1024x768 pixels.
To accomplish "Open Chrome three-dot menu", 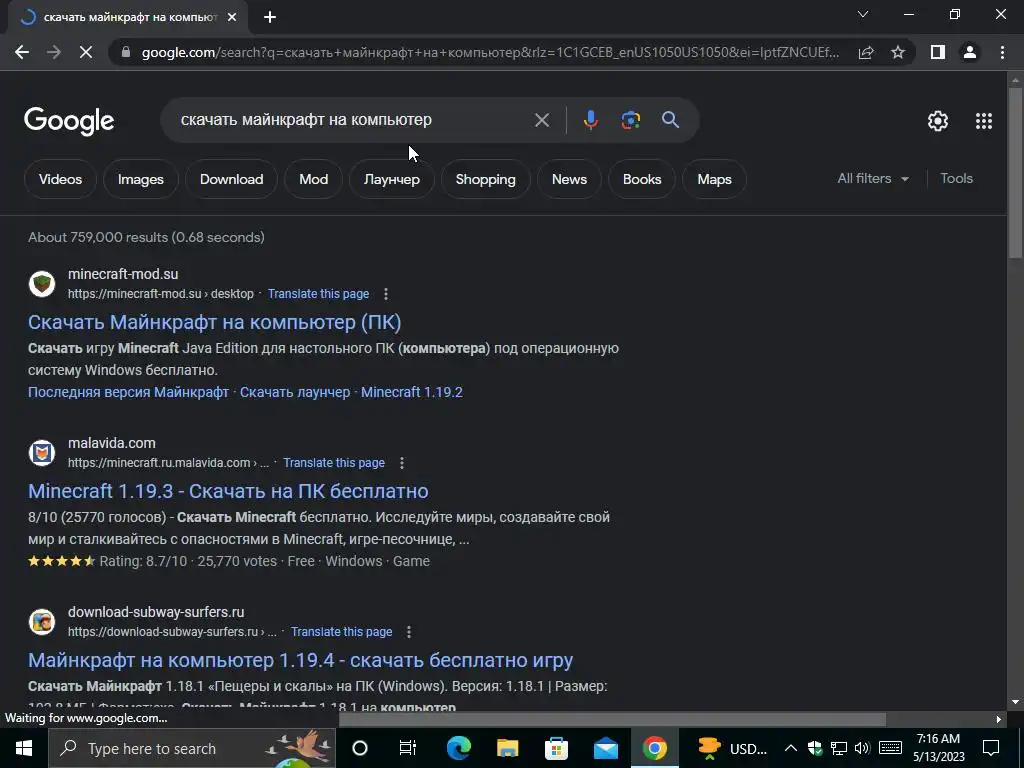I will click(x=1002, y=52).
